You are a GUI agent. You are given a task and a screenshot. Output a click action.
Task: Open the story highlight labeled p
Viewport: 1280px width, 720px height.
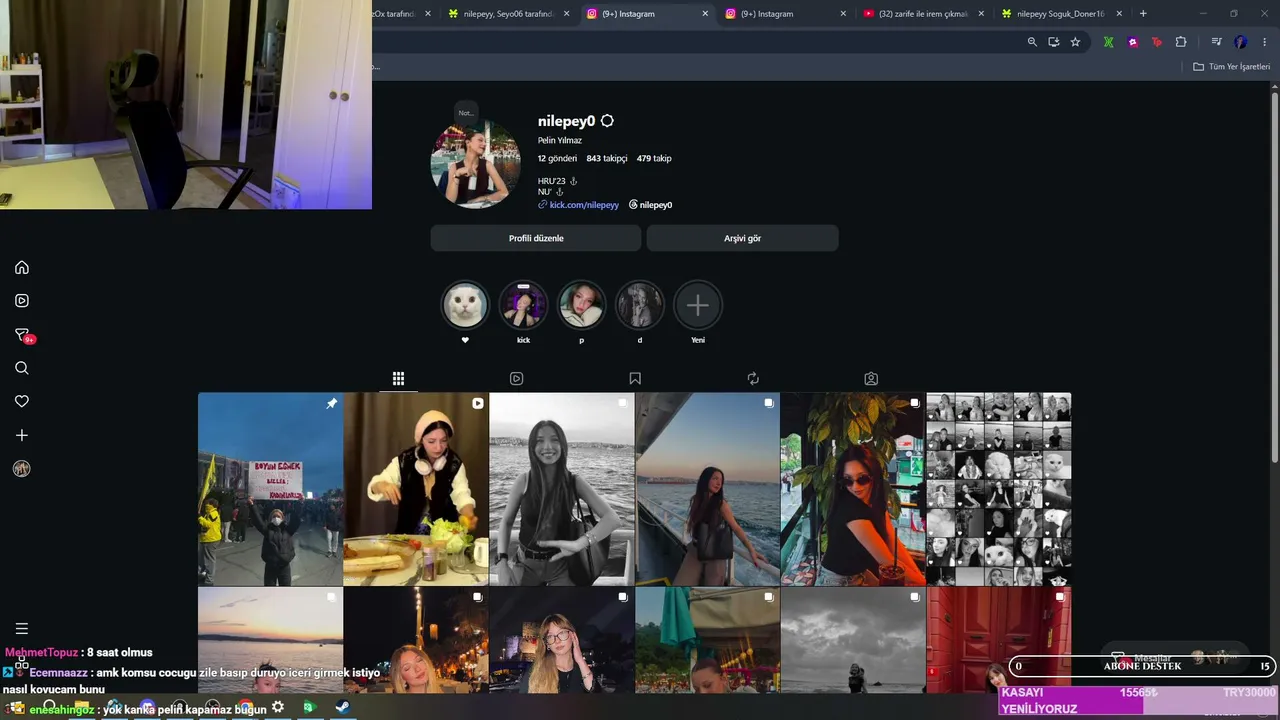click(581, 306)
